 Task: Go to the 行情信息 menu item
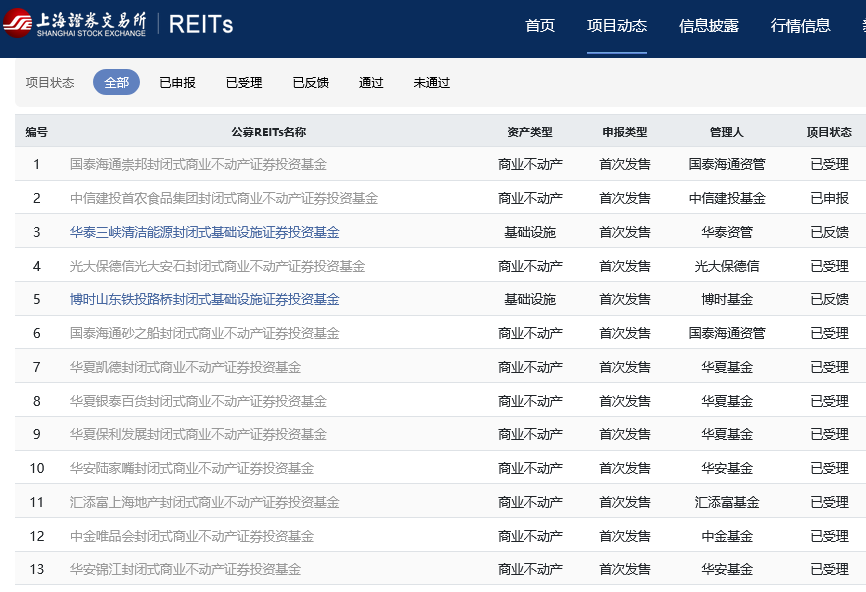[800, 26]
